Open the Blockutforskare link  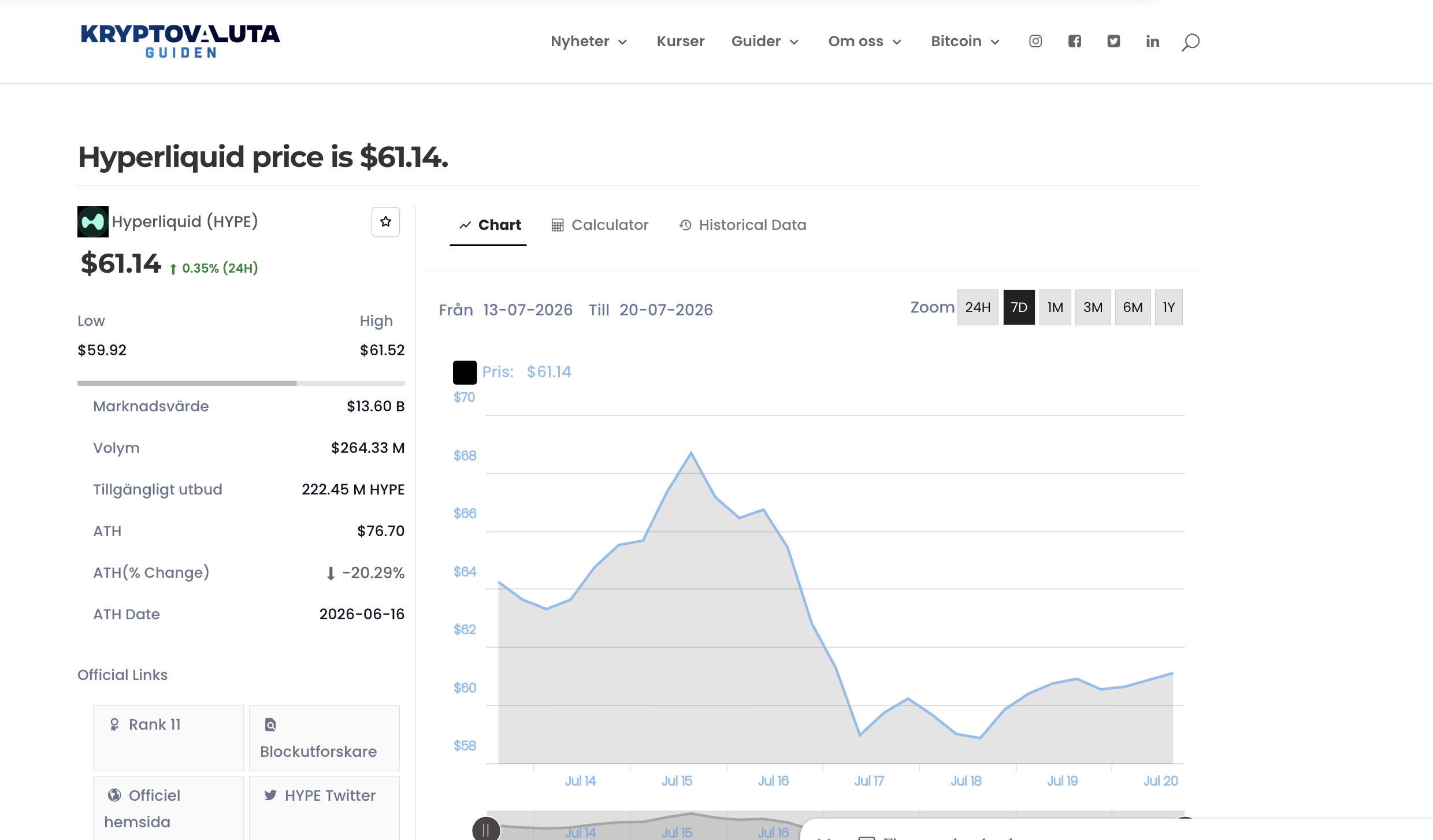click(x=324, y=738)
